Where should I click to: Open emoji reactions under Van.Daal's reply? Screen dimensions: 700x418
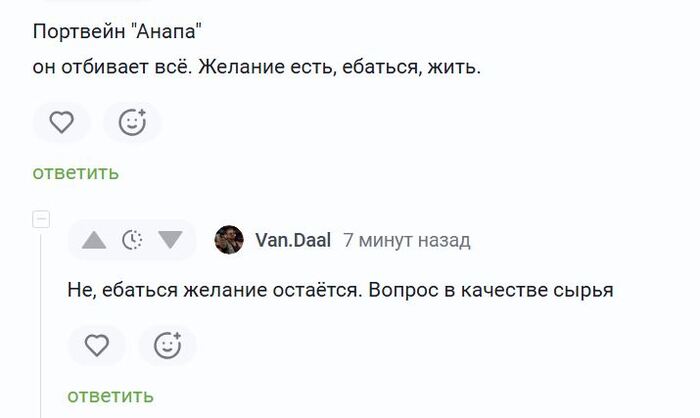(x=167, y=345)
